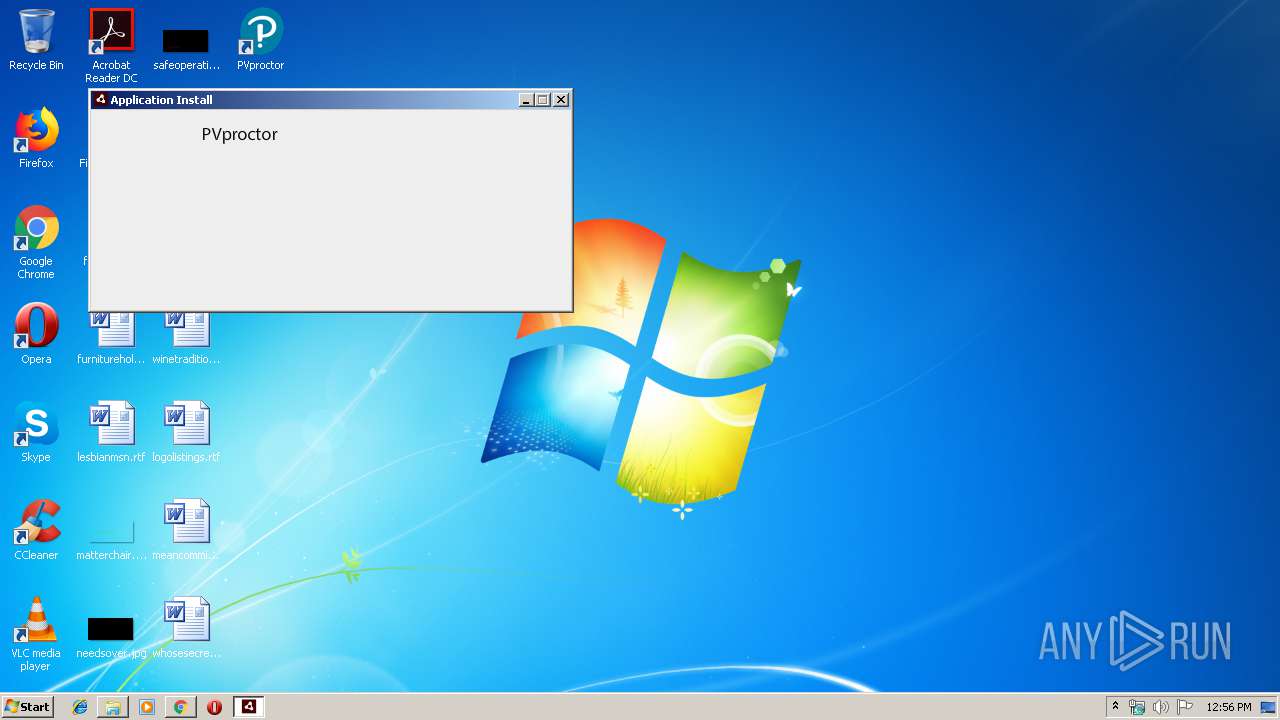This screenshot has width=1280, height=720.
Task: Launch Google Chrome from the desktop
Action: (36, 242)
